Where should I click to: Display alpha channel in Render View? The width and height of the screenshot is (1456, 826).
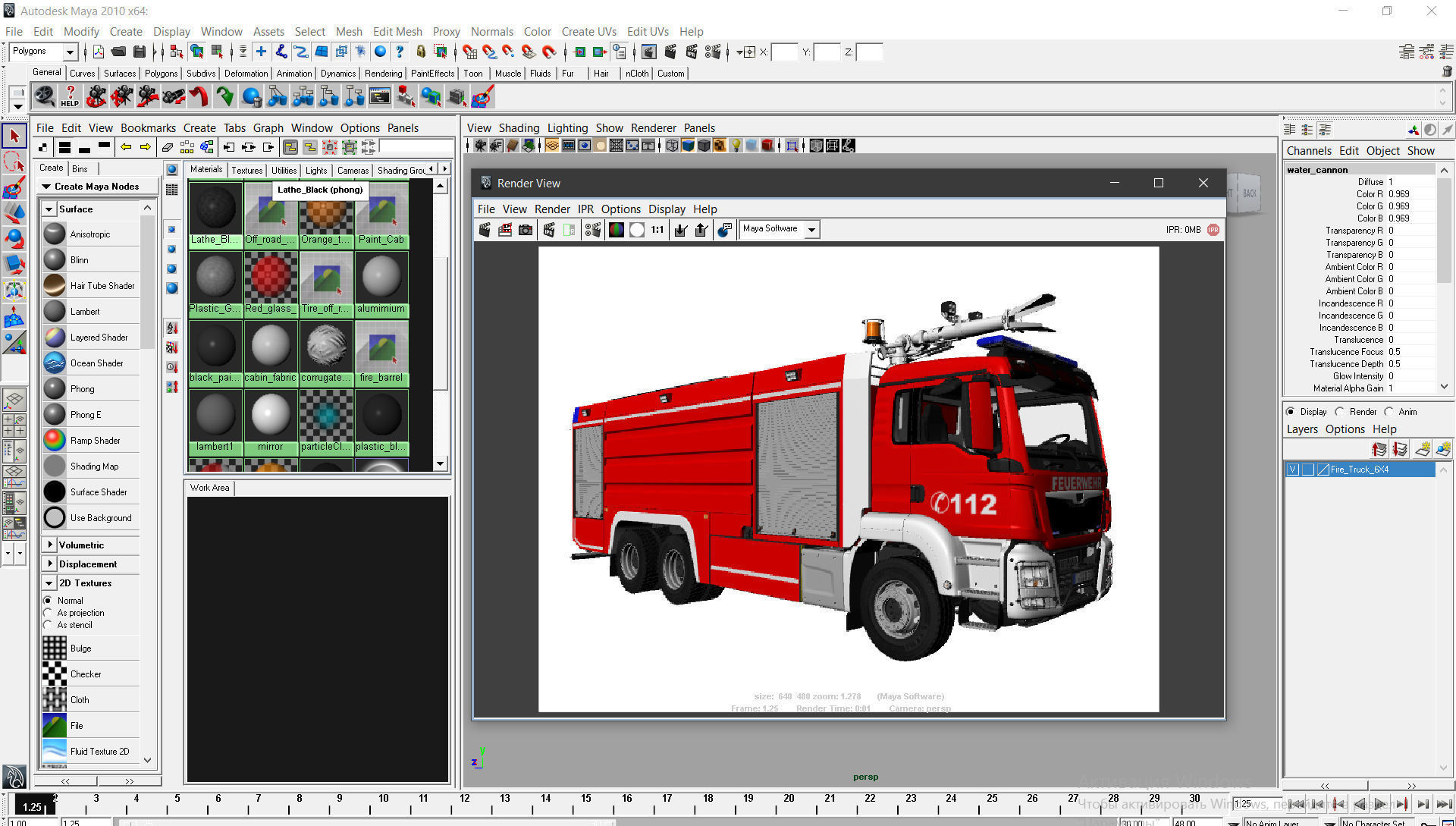pos(637,230)
